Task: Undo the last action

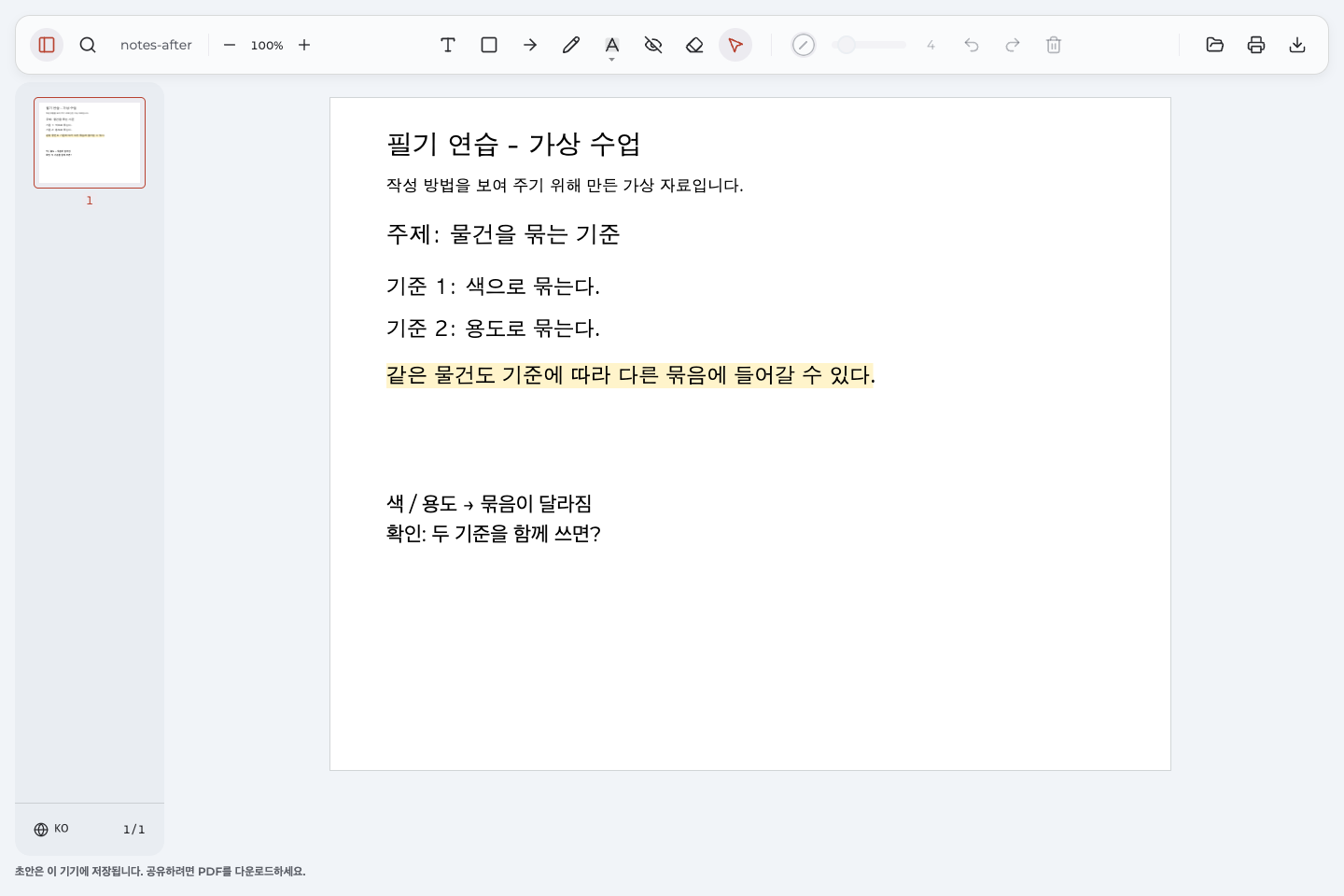Action: (972, 45)
